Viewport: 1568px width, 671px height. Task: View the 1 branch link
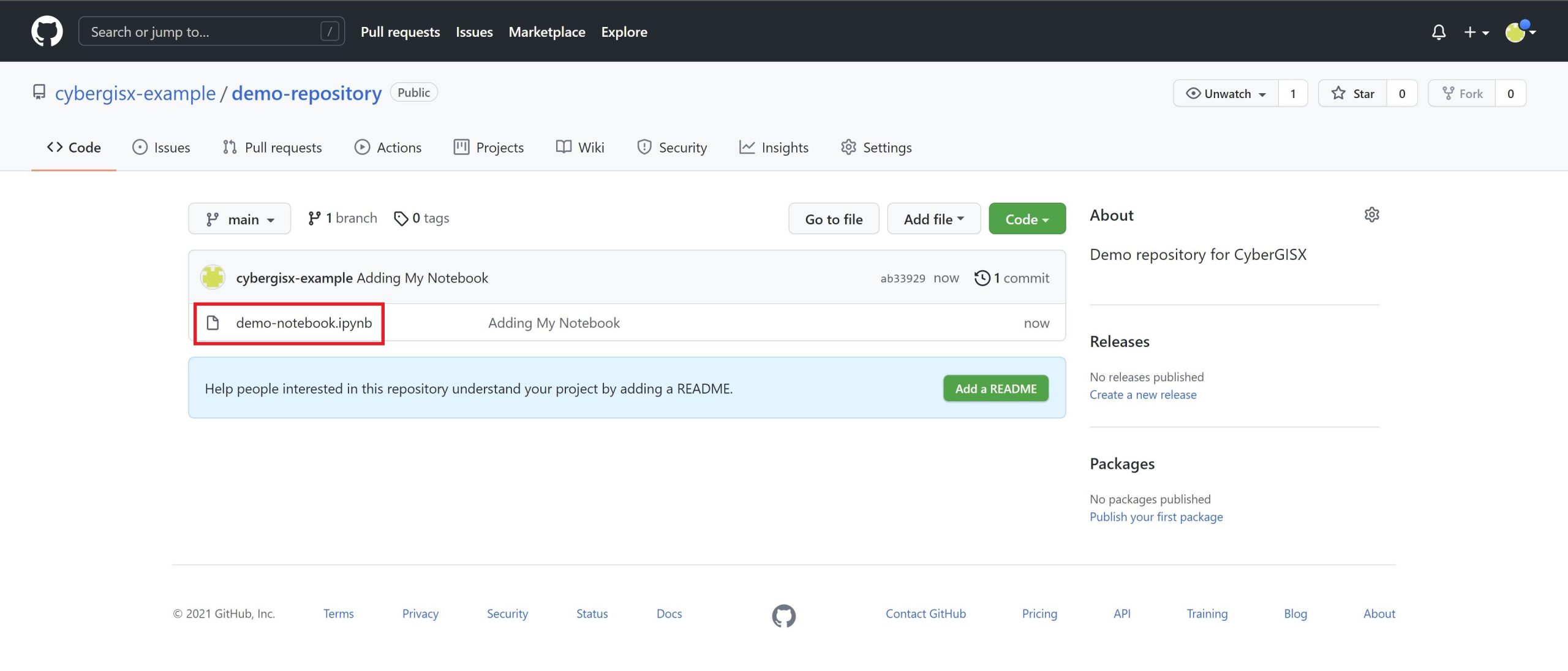(342, 218)
